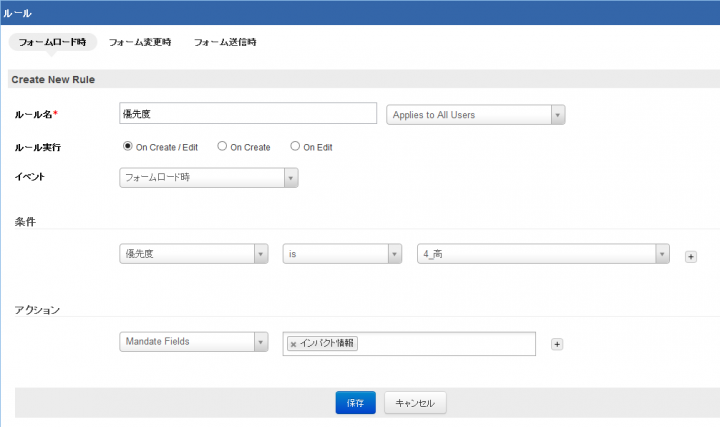Open the イベント dropdown showing フォームロード時
Image resolution: width=720 pixels, height=427 pixels.
209,178
